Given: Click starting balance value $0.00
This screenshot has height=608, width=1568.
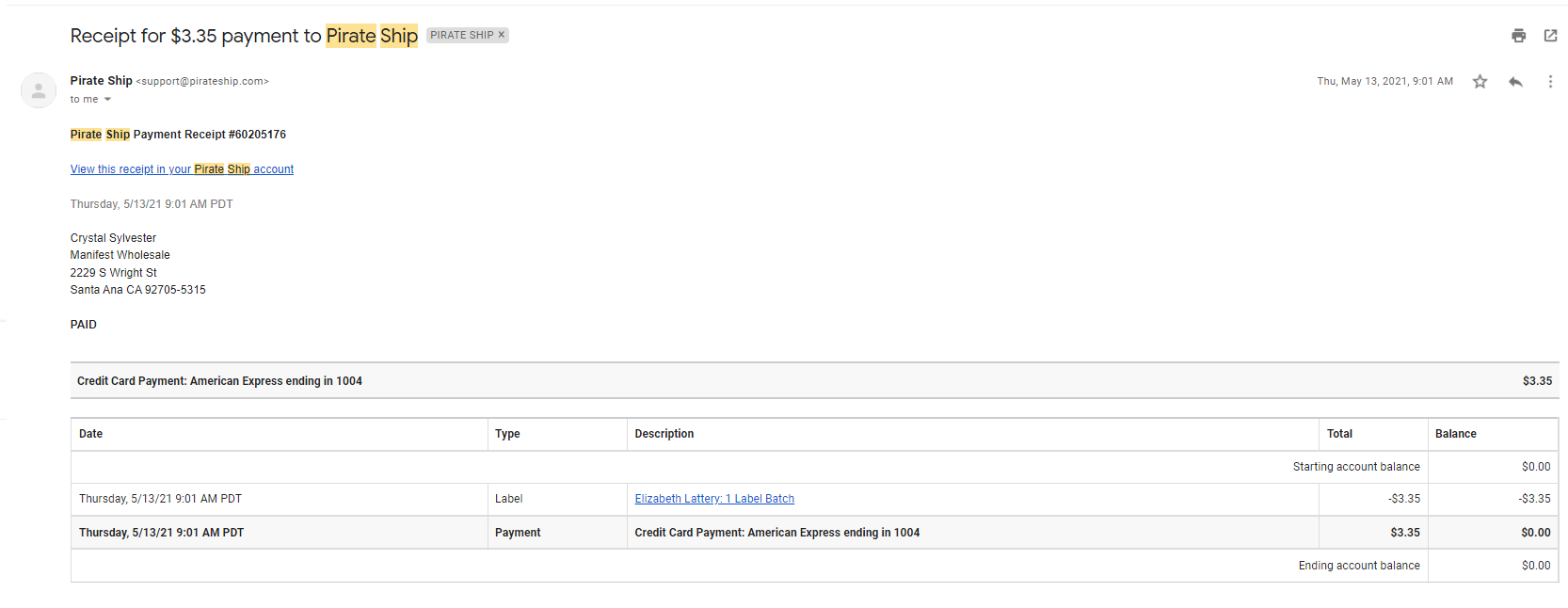Looking at the screenshot, I should point(1536,467).
